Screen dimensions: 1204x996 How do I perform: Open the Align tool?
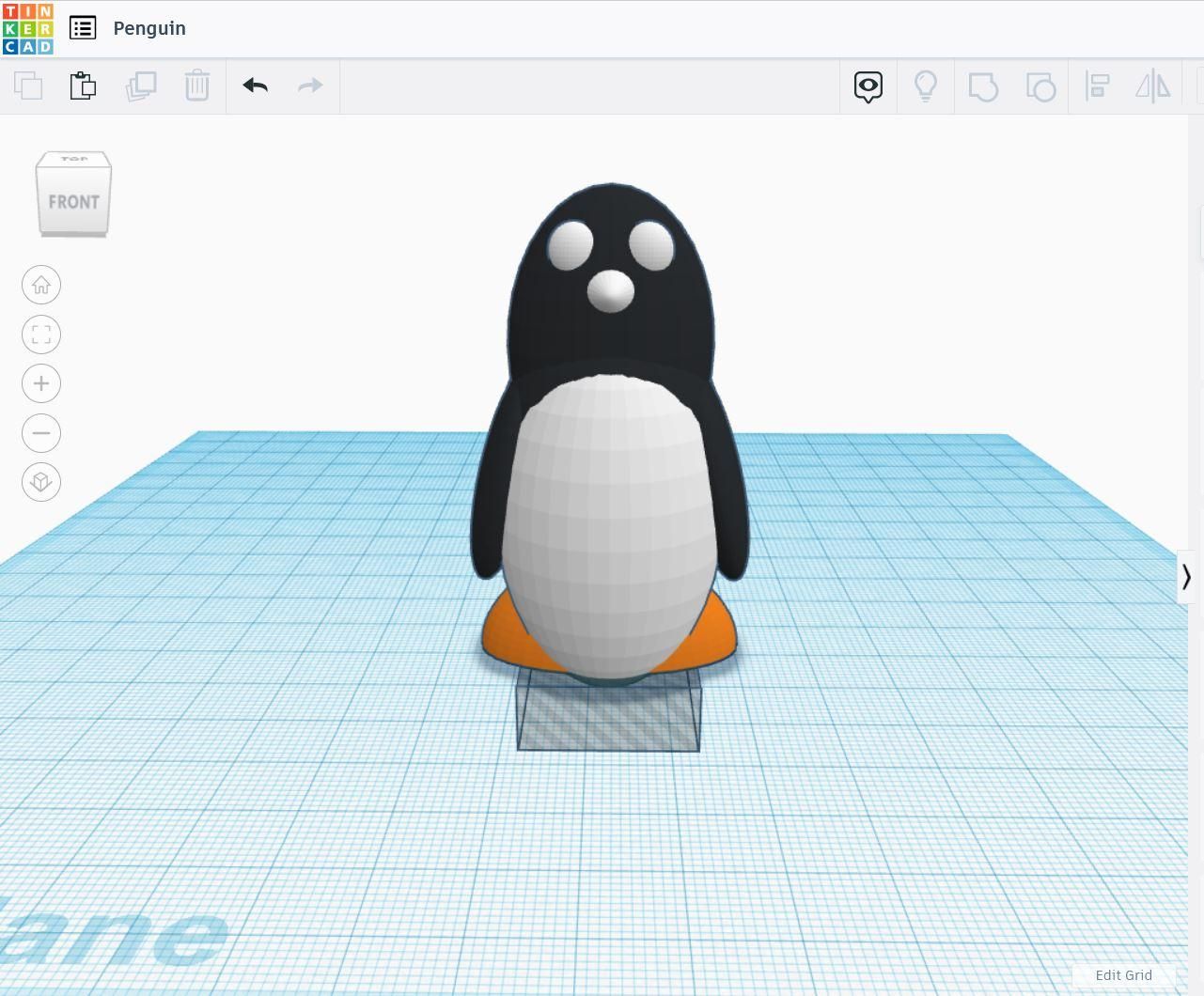(1098, 86)
